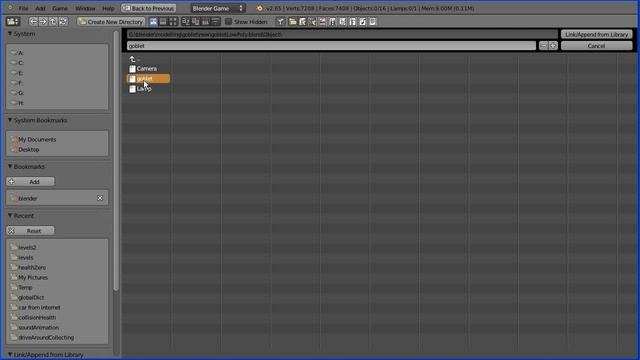The width and height of the screenshot is (640, 360).
Task: Open recent folder healthZero
Action: 32,267
